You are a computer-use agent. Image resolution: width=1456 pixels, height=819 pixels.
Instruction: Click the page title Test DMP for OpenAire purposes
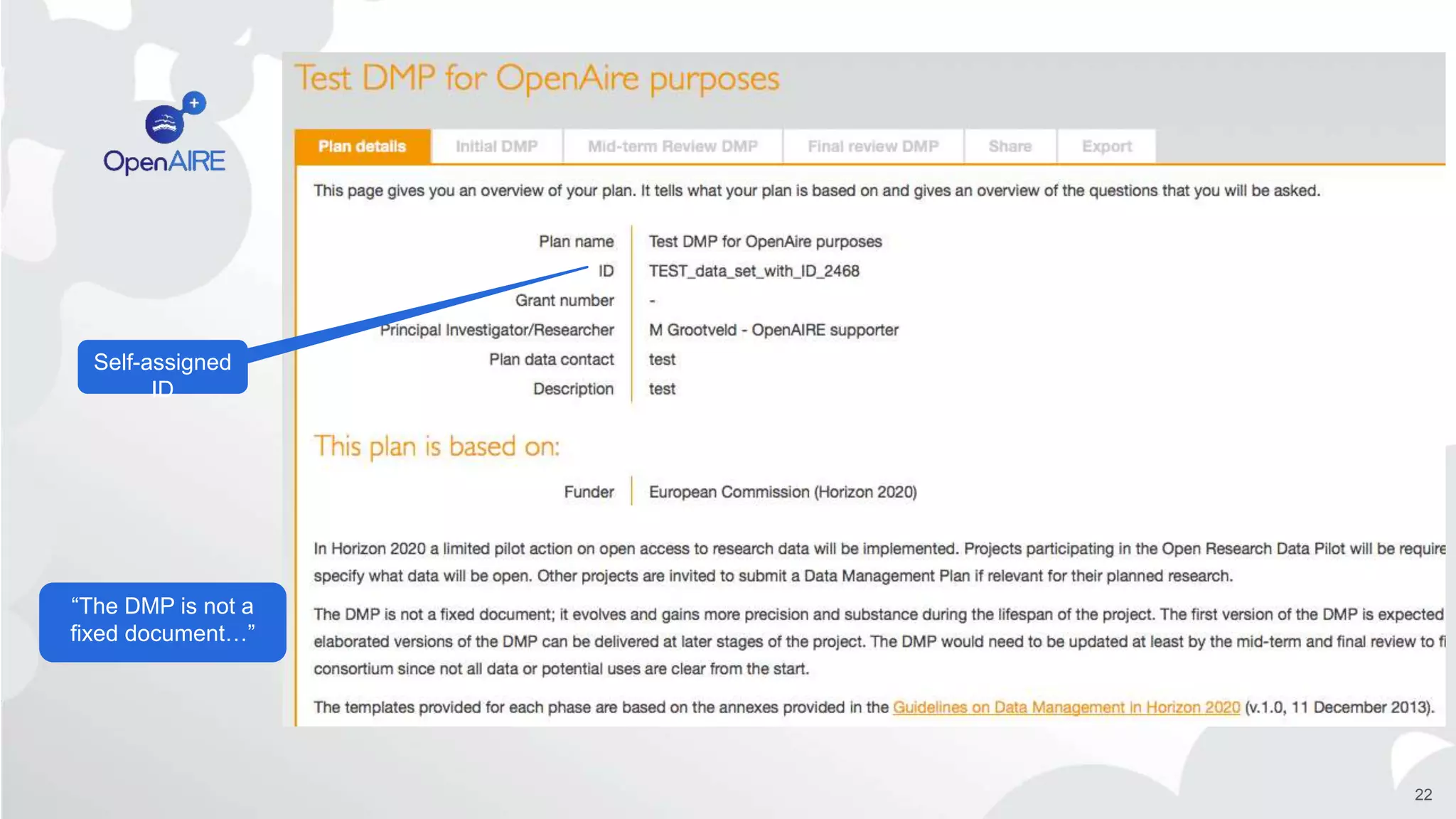coord(537,79)
